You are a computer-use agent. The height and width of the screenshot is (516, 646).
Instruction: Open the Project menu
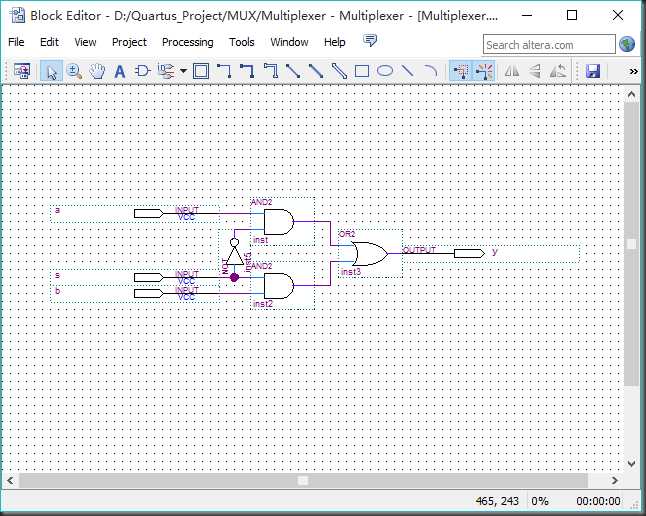(x=129, y=42)
